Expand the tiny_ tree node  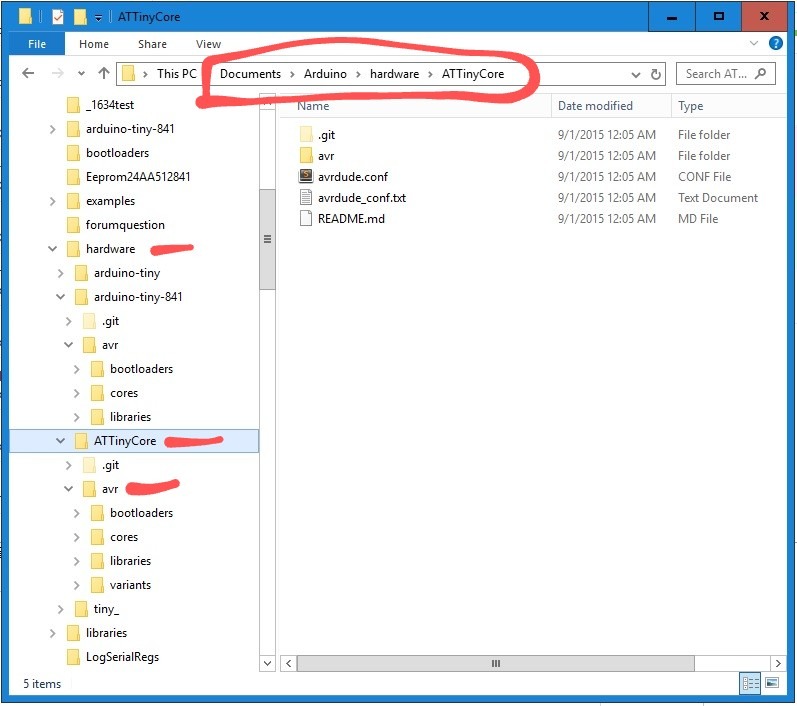[60, 609]
